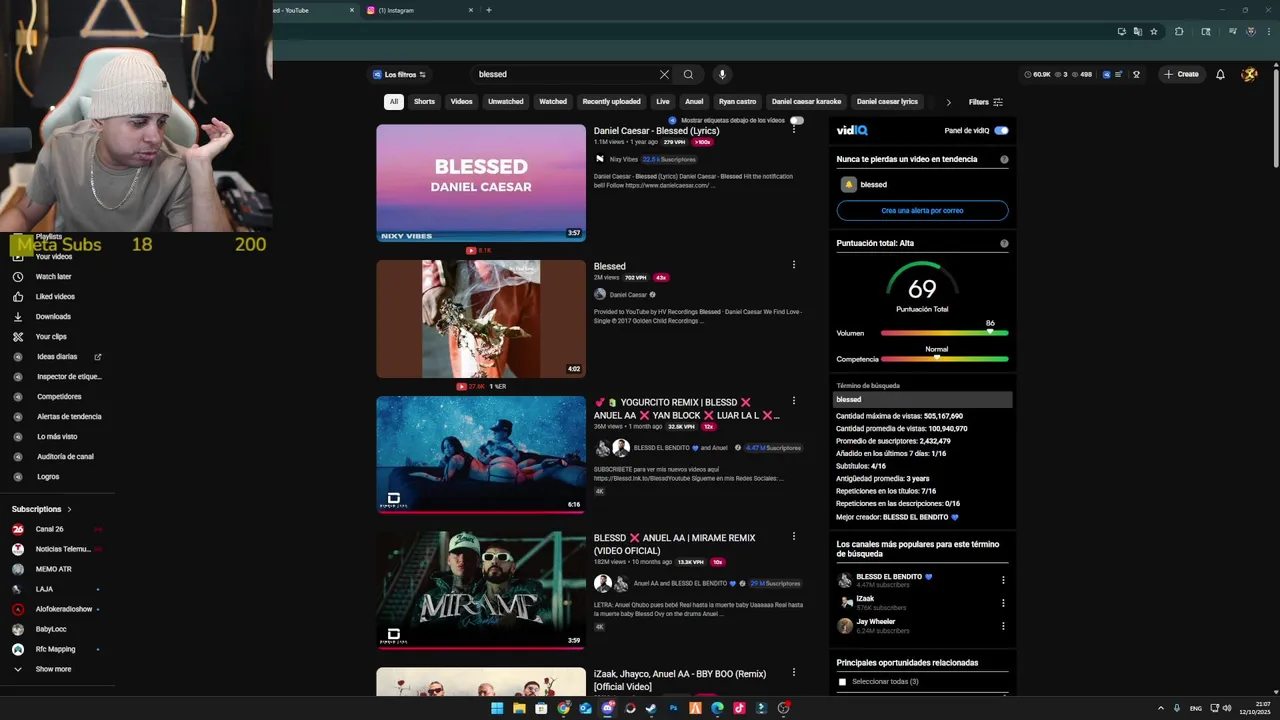Click the Create button
1280x720 pixels.
(x=1181, y=74)
